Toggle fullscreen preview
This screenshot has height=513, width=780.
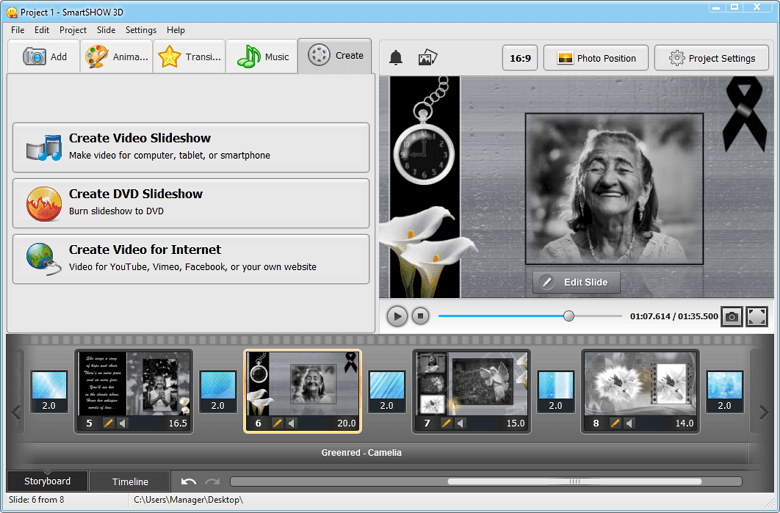point(757,316)
